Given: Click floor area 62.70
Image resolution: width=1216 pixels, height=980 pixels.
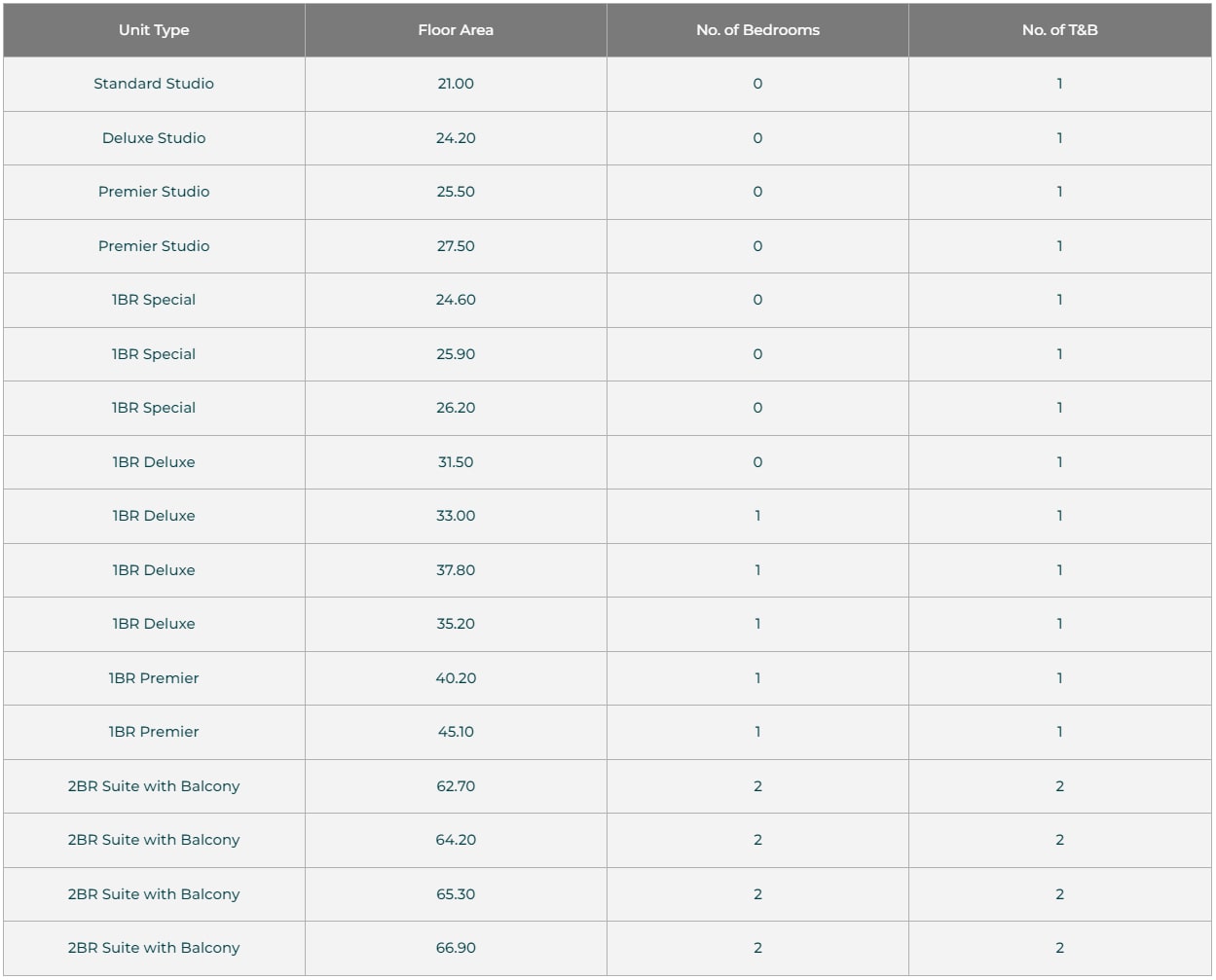Looking at the screenshot, I should pyautogui.click(x=456, y=786).
